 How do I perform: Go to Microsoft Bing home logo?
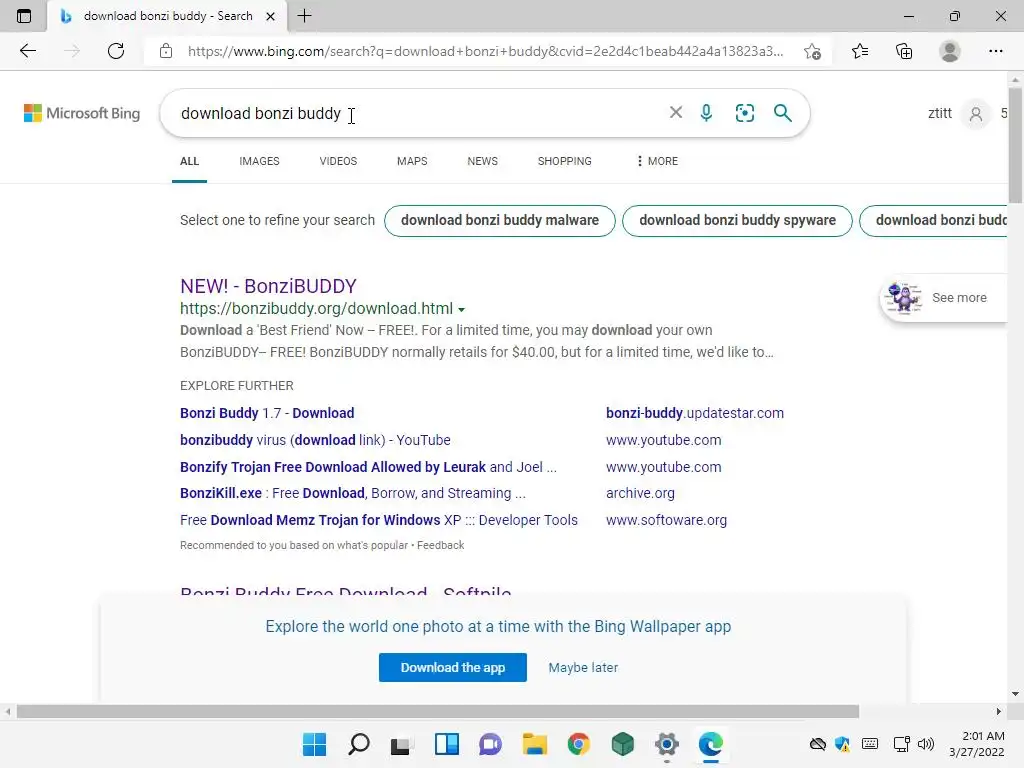pyautogui.click(x=82, y=113)
